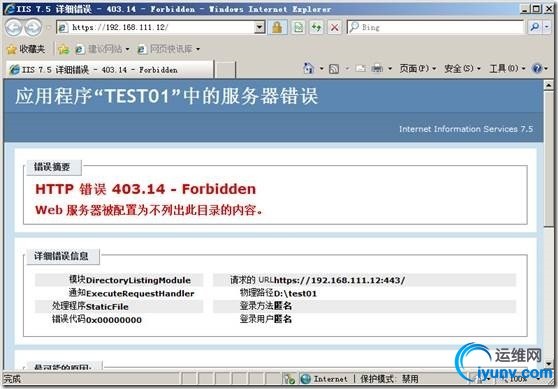558x389 pixels.
Task: Click the security lock icon beside address bar
Action: click(277, 27)
